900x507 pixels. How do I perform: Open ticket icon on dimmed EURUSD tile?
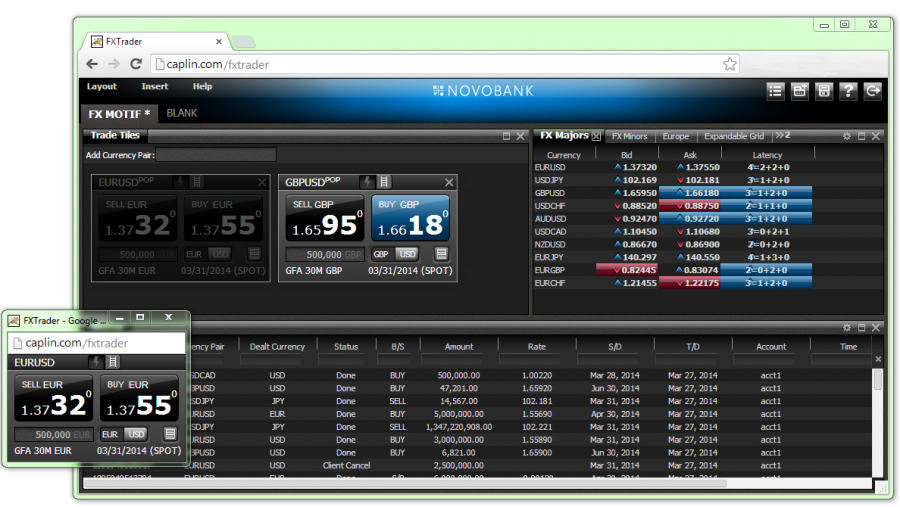tap(254, 254)
